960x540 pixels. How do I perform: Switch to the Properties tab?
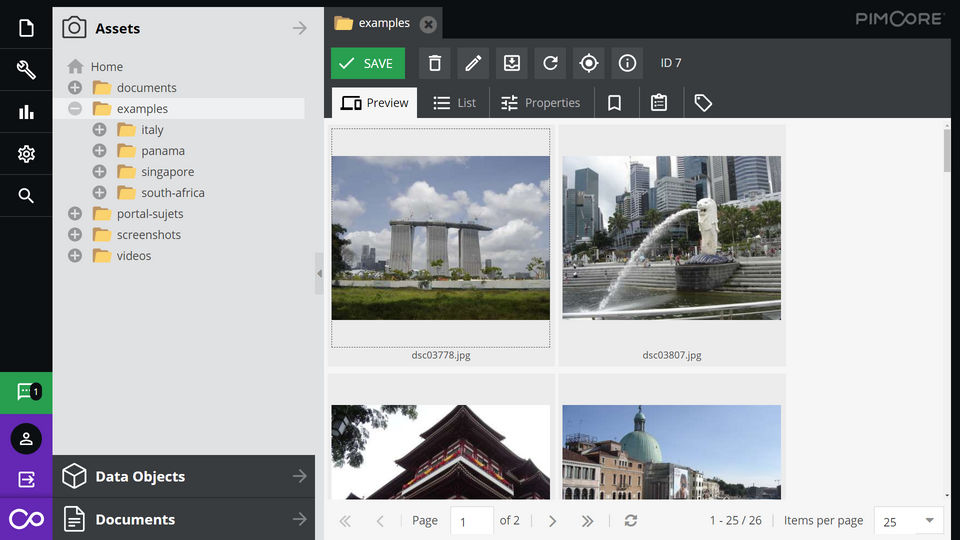click(x=540, y=103)
